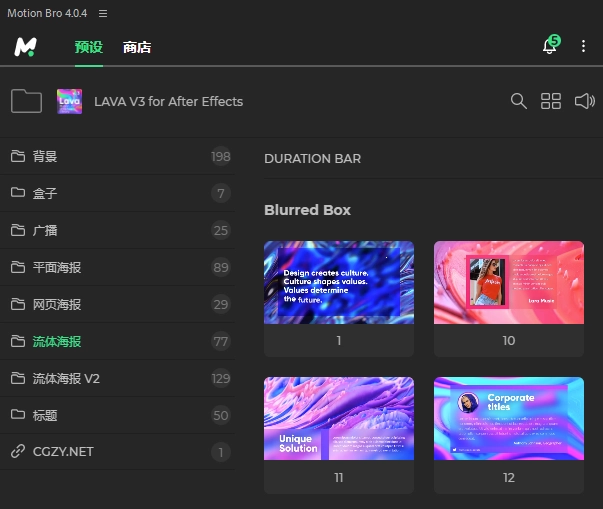Toggle the grid view layout icon
This screenshot has width=603, height=509.
coord(551,101)
